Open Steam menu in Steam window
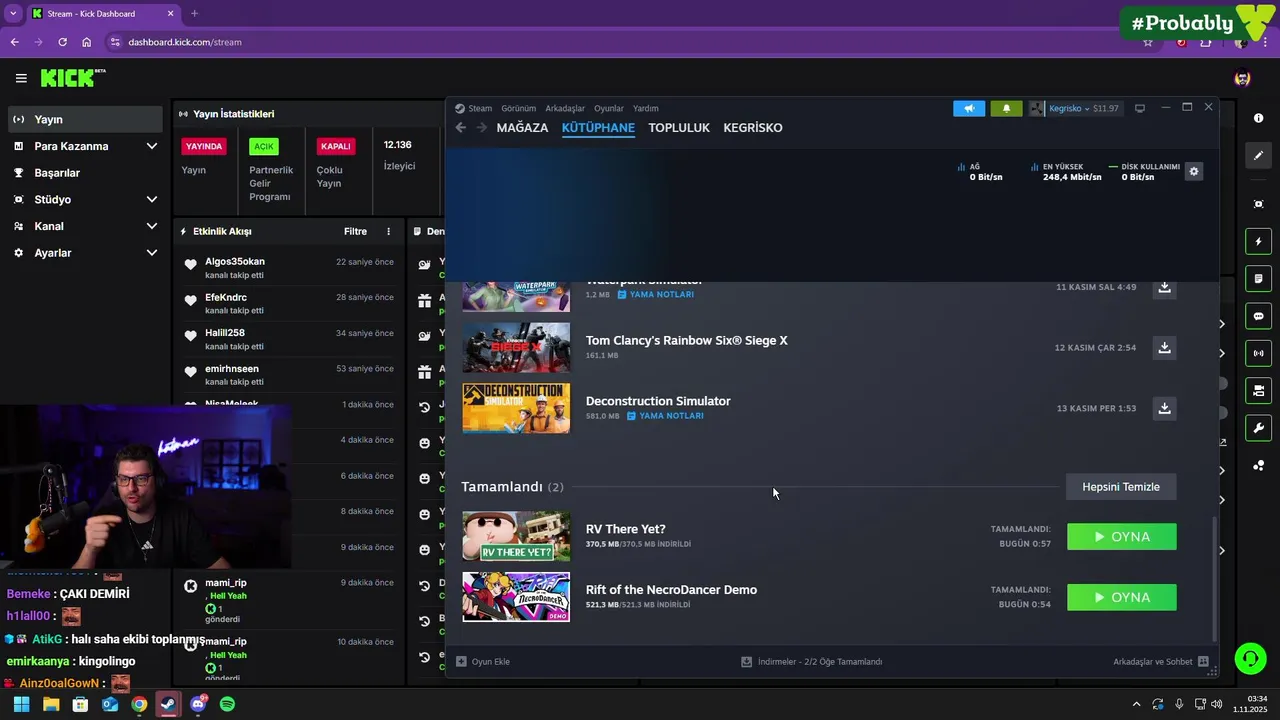Viewport: 1280px width, 720px height. (x=480, y=108)
